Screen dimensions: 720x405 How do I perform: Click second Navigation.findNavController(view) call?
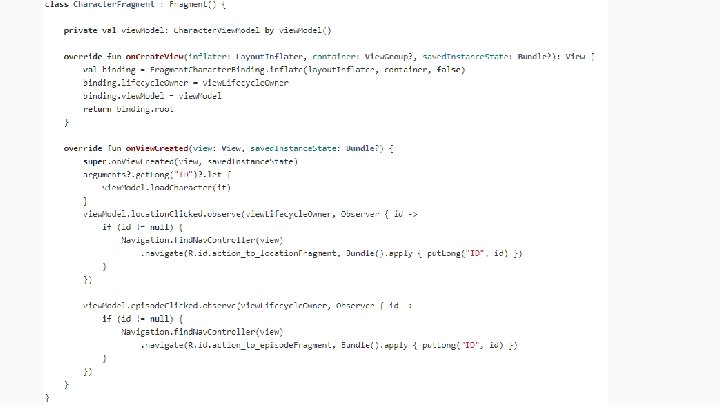pyautogui.click(x=202, y=332)
